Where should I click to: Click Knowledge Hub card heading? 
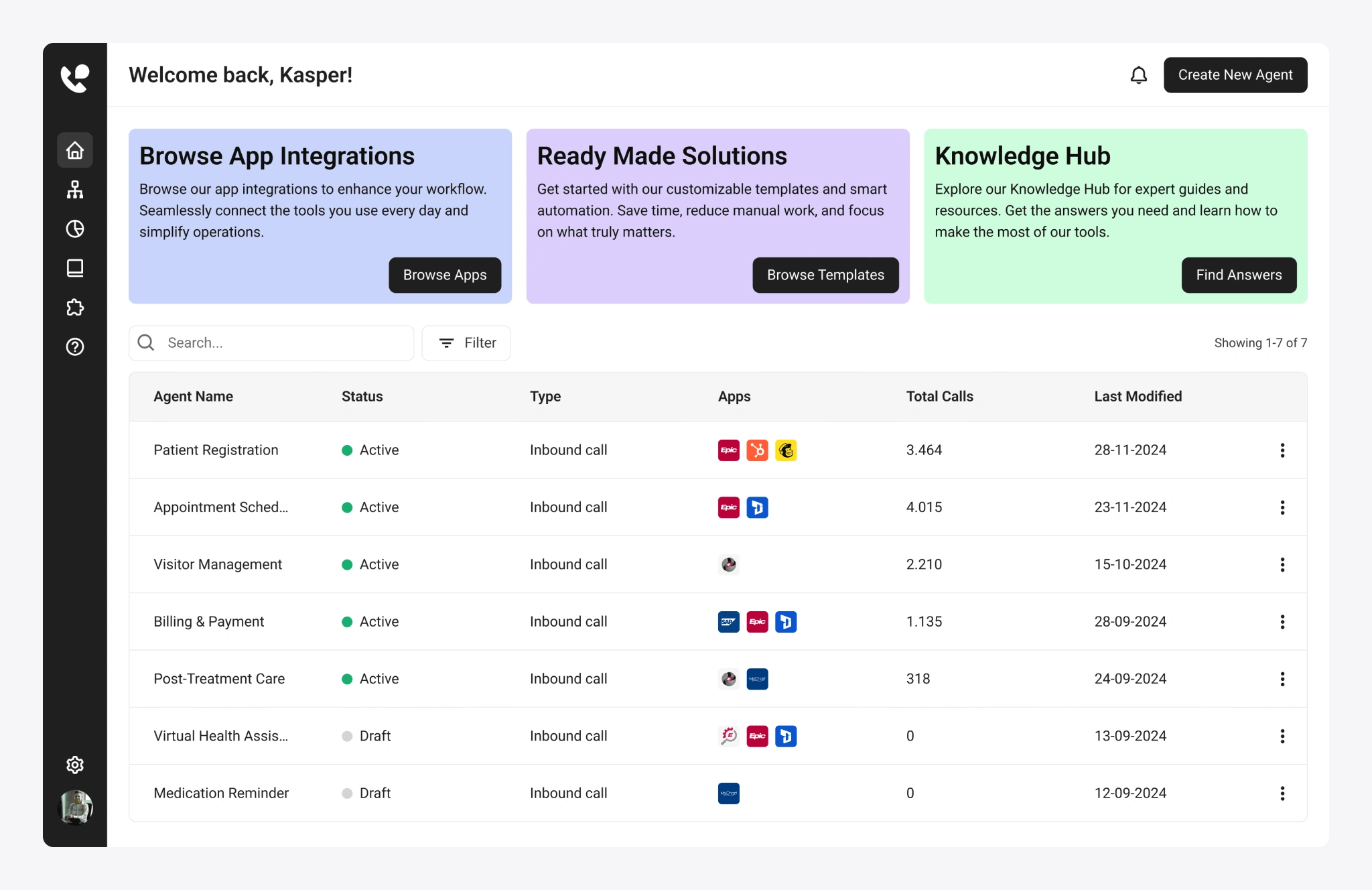[1022, 156]
